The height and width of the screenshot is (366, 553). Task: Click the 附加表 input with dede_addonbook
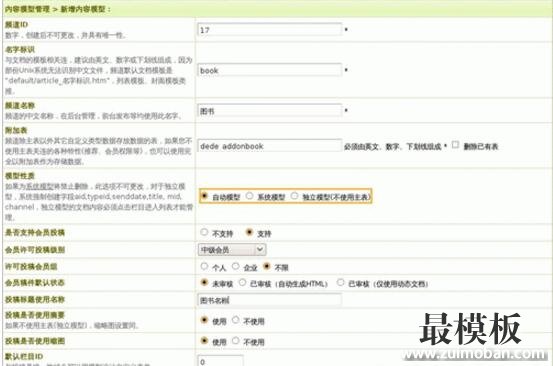(269, 146)
